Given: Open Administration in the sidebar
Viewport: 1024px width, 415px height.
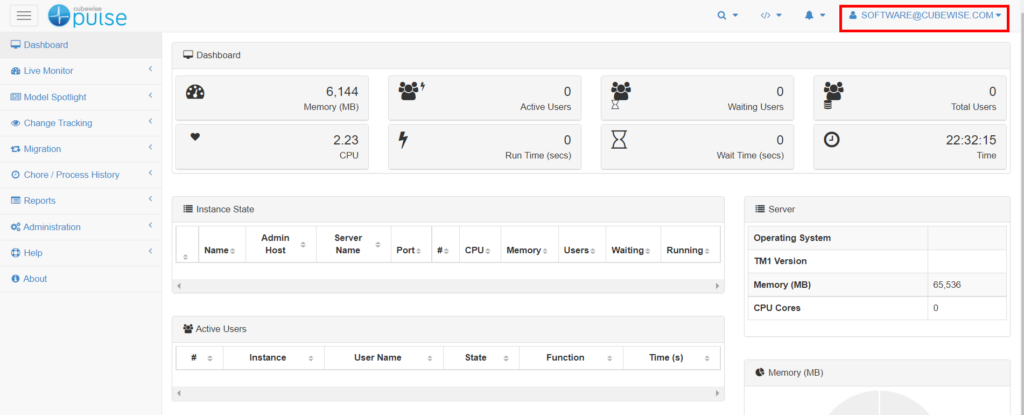Looking at the screenshot, I should point(52,227).
